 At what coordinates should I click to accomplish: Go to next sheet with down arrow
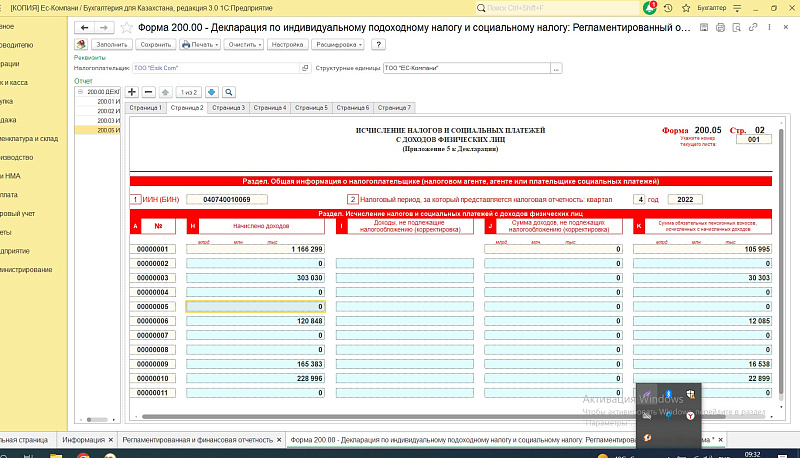pos(212,91)
